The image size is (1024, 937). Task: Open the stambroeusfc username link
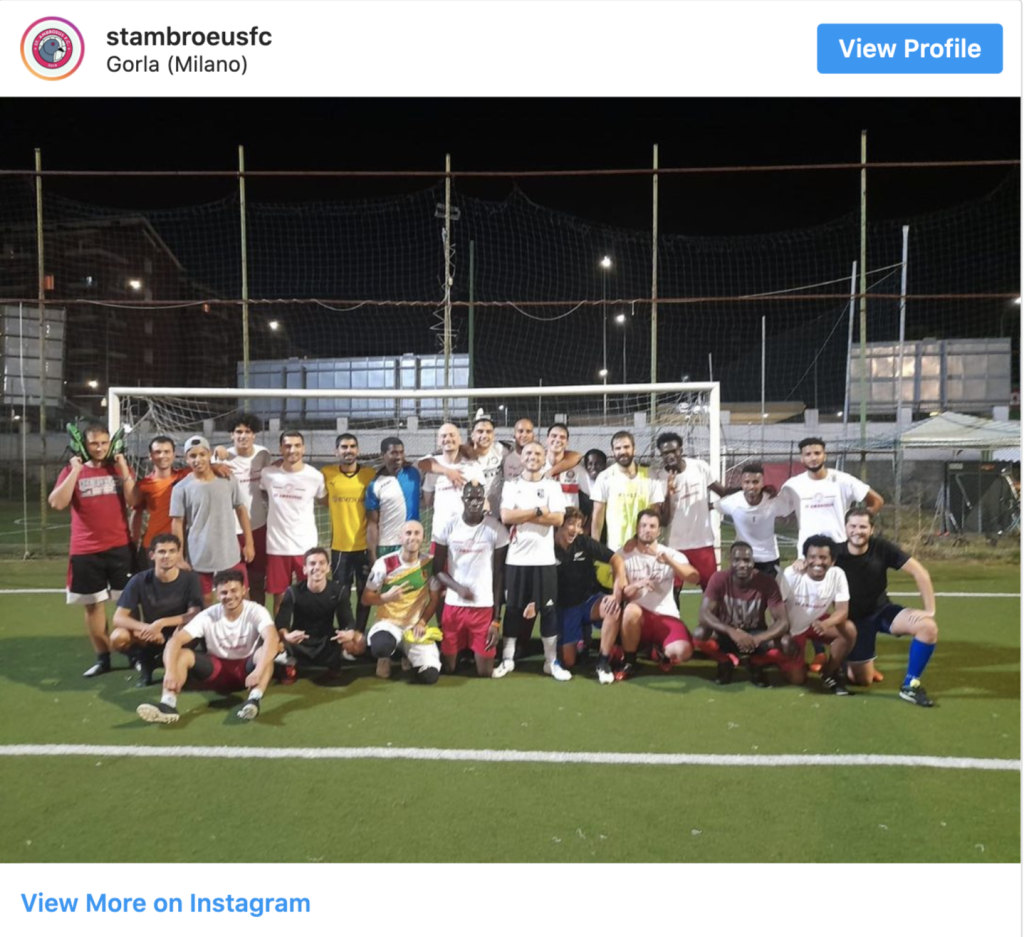189,37
